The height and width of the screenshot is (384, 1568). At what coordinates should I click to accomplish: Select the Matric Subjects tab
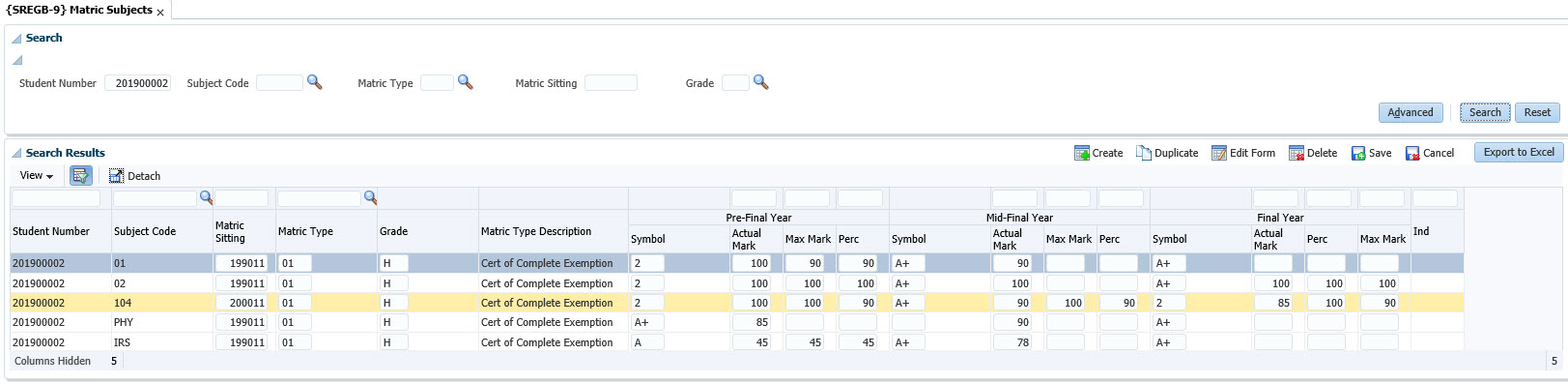[79, 10]
